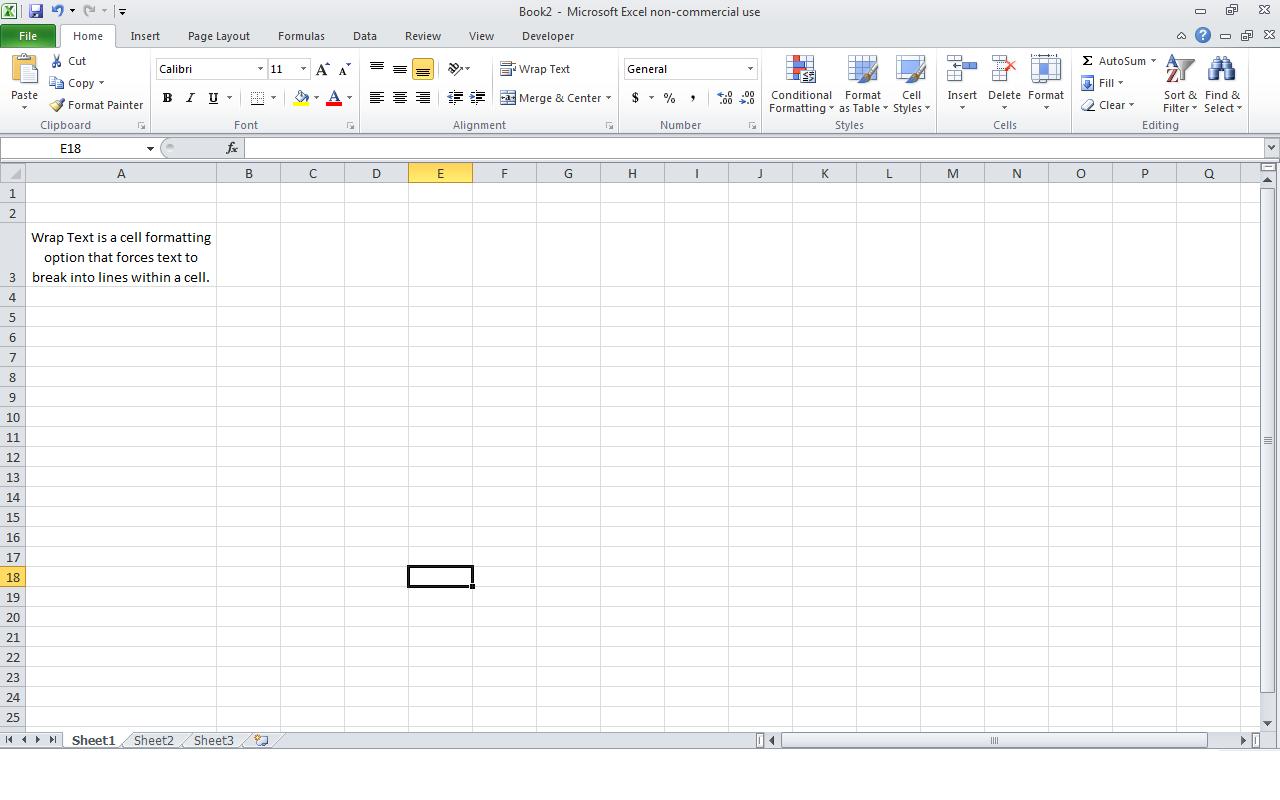Switch to the Formulas ribbon tab
The width and height of the screenshot is (1280, 800).
pos(301,36)
